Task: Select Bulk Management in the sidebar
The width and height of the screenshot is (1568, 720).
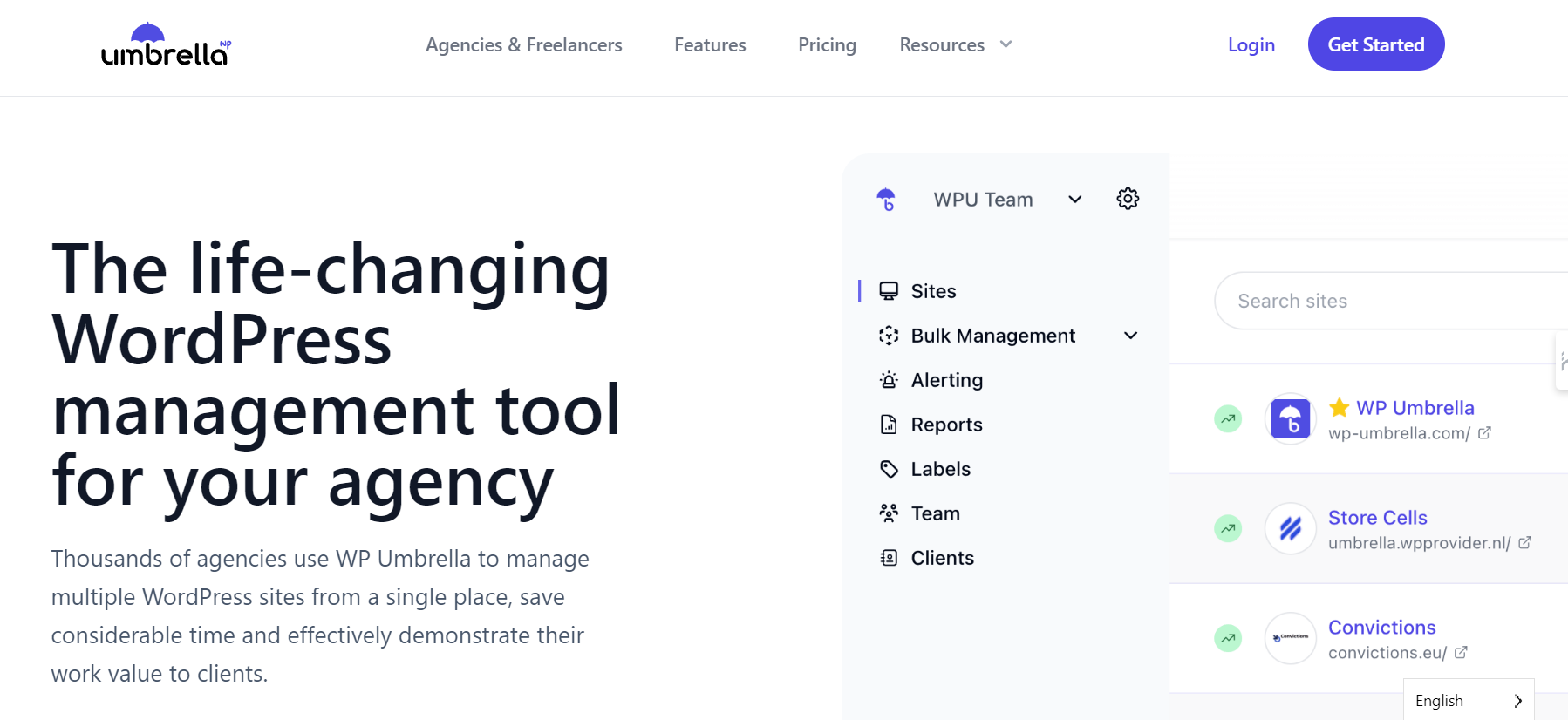Action: pos(993,336)
